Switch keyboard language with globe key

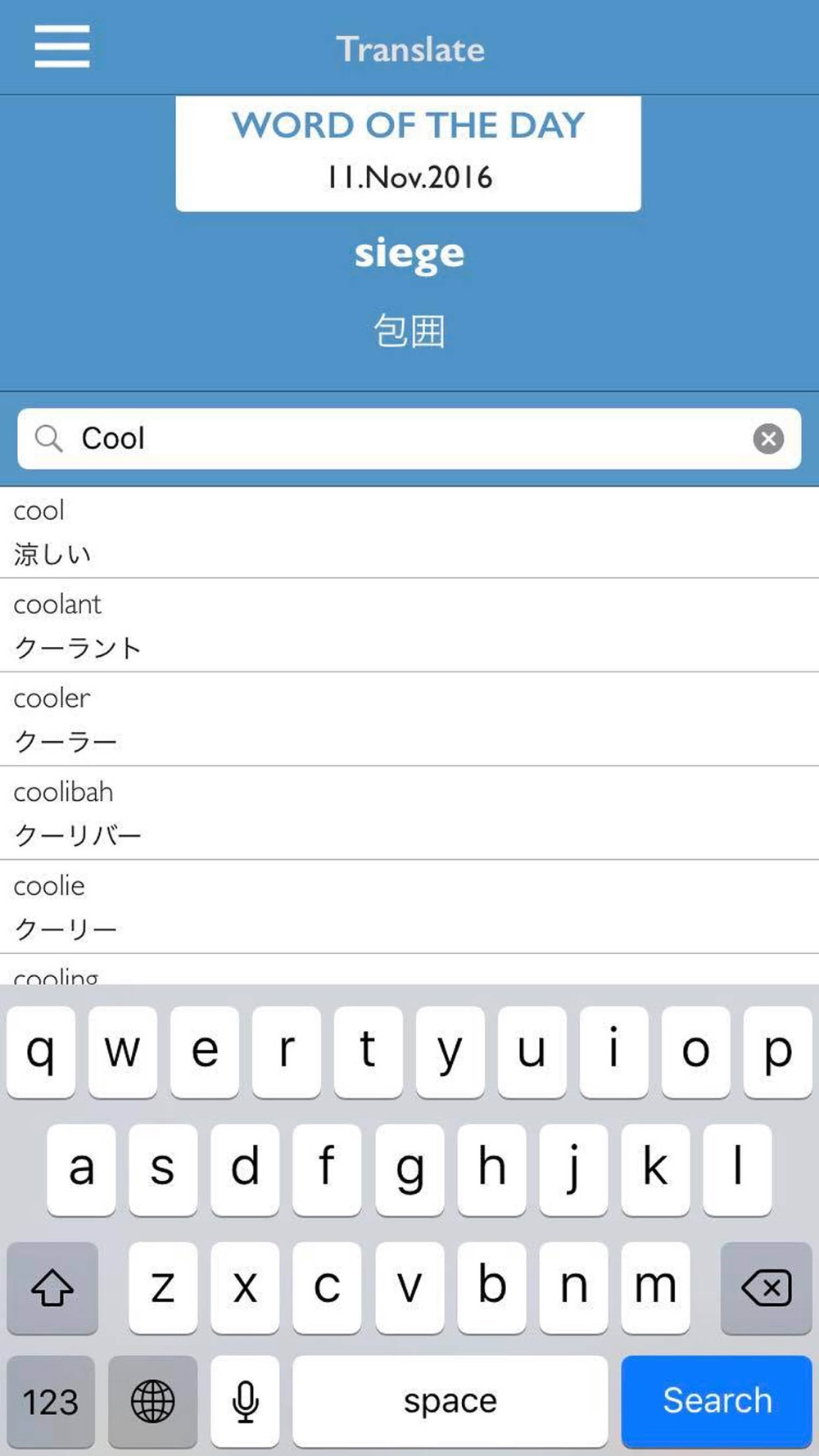(x=153, y=1401)
